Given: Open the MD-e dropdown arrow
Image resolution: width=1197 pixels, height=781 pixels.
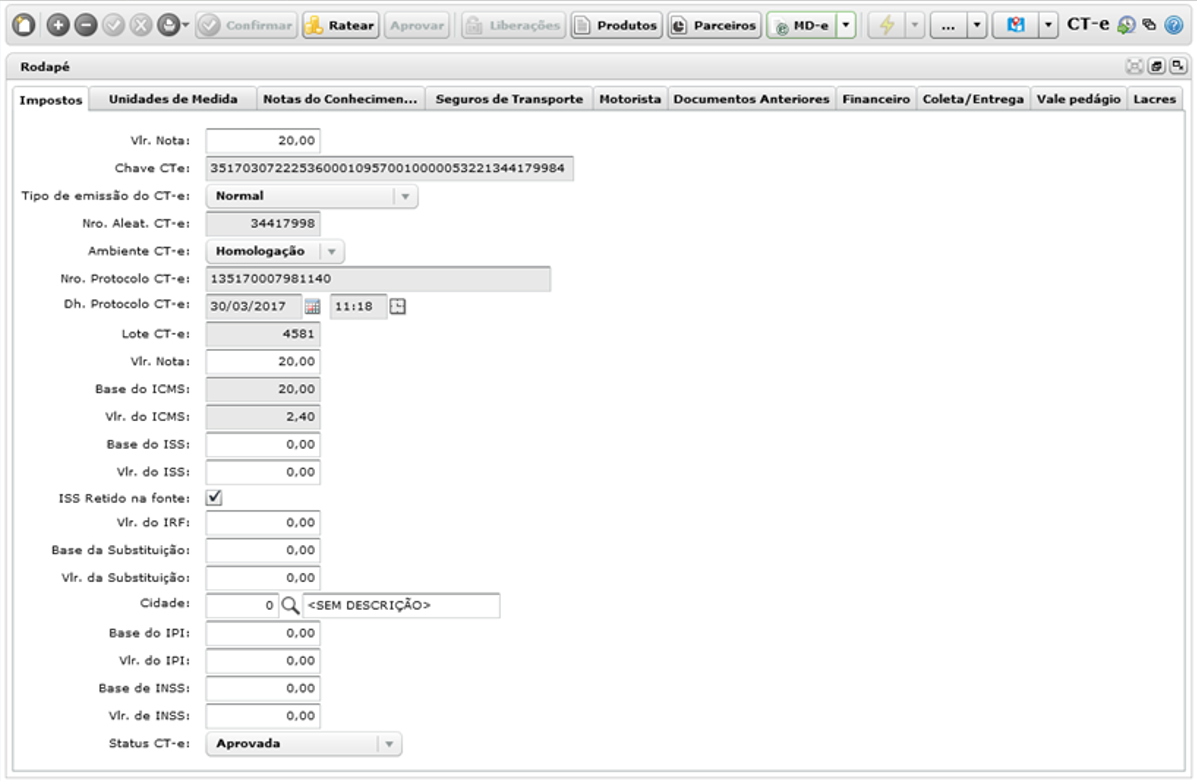Looking at the screenshot, I should click(x=846, y=25).
